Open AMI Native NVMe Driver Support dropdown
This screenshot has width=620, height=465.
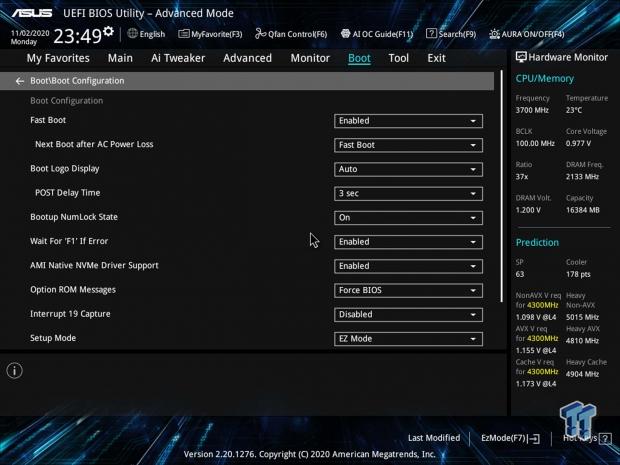[408, 266]
